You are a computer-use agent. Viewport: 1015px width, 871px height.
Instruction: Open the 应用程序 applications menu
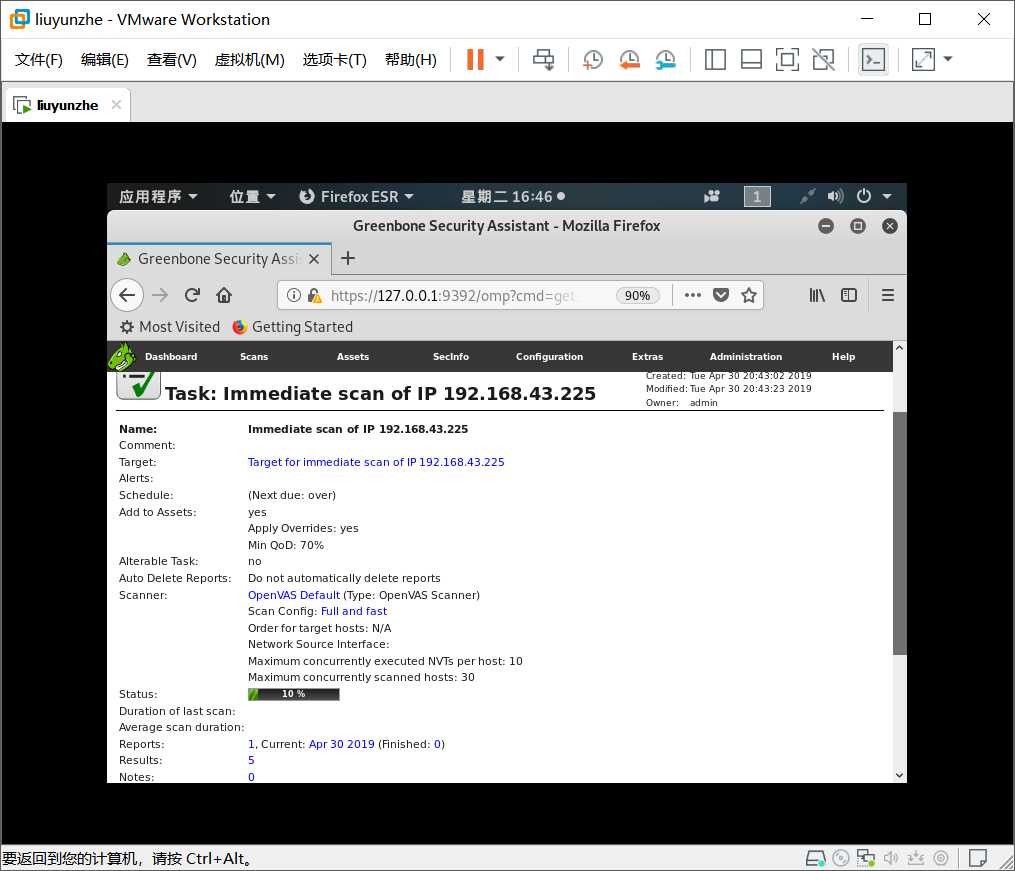point(158,196)
